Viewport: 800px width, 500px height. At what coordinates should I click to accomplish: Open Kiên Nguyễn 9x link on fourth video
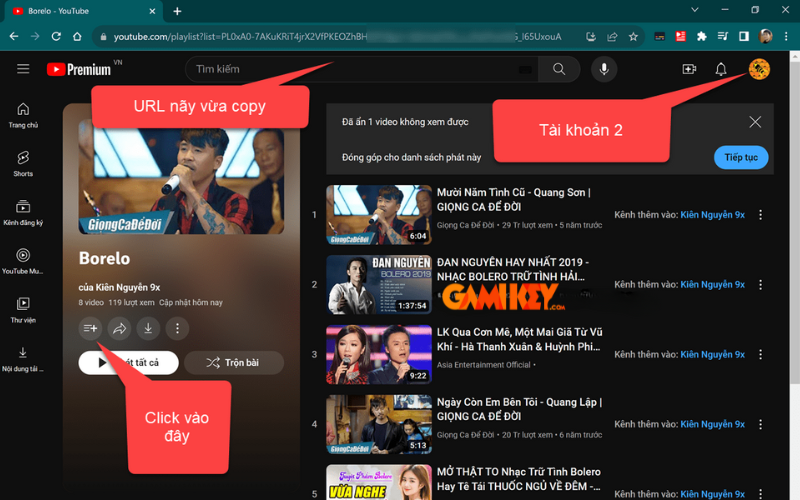tap(713, 424)
